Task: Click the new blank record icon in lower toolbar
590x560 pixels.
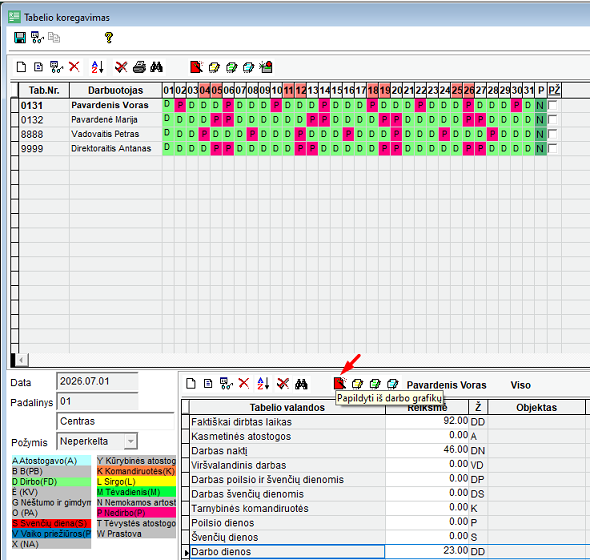Action: [x=191, y=383]
